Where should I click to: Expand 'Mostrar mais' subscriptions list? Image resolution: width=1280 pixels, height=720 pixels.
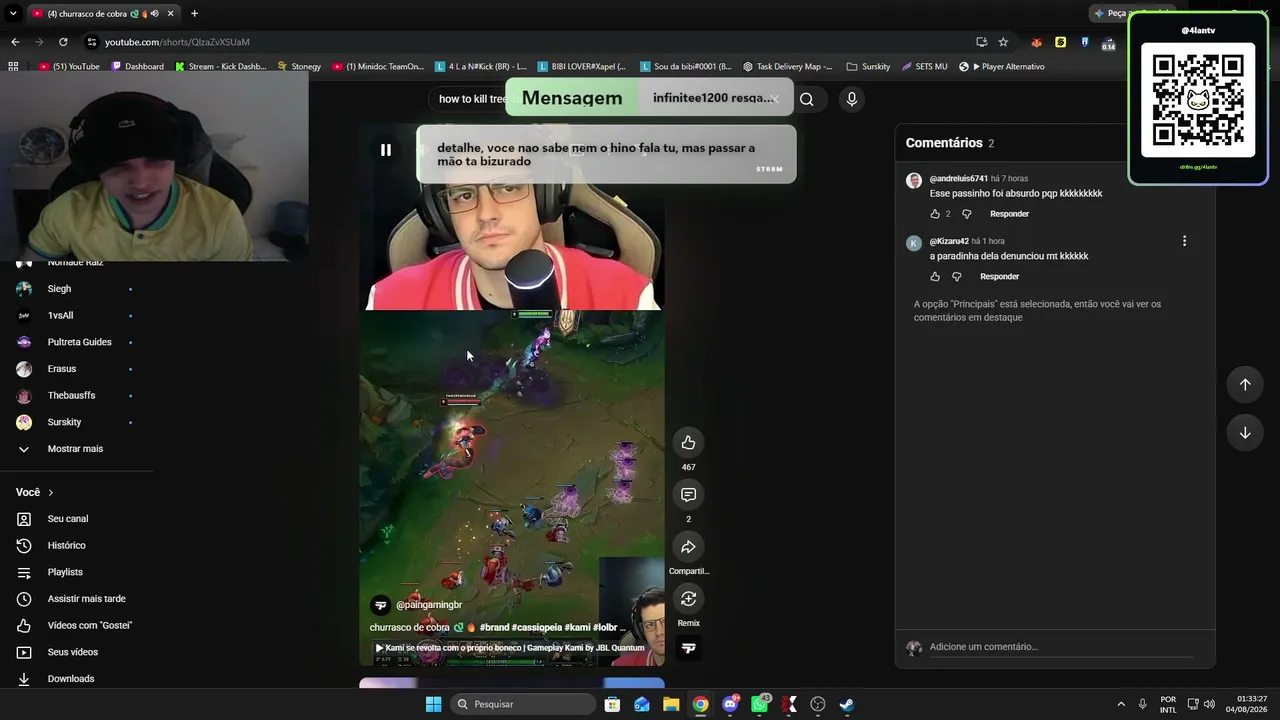tap(76, 449)
